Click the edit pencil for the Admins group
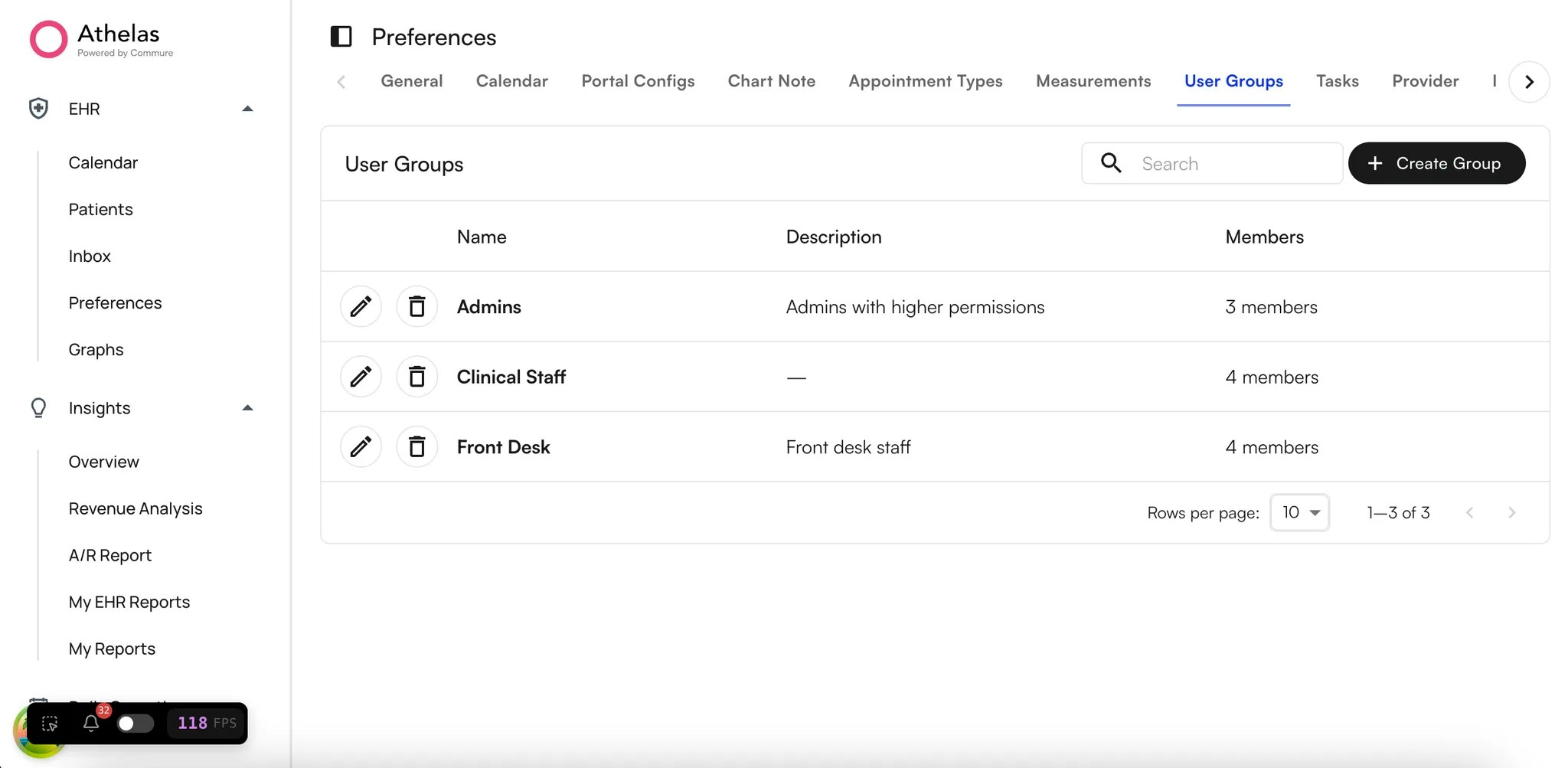This screenshot has height=768, width=1568. [x=360, y=306]
